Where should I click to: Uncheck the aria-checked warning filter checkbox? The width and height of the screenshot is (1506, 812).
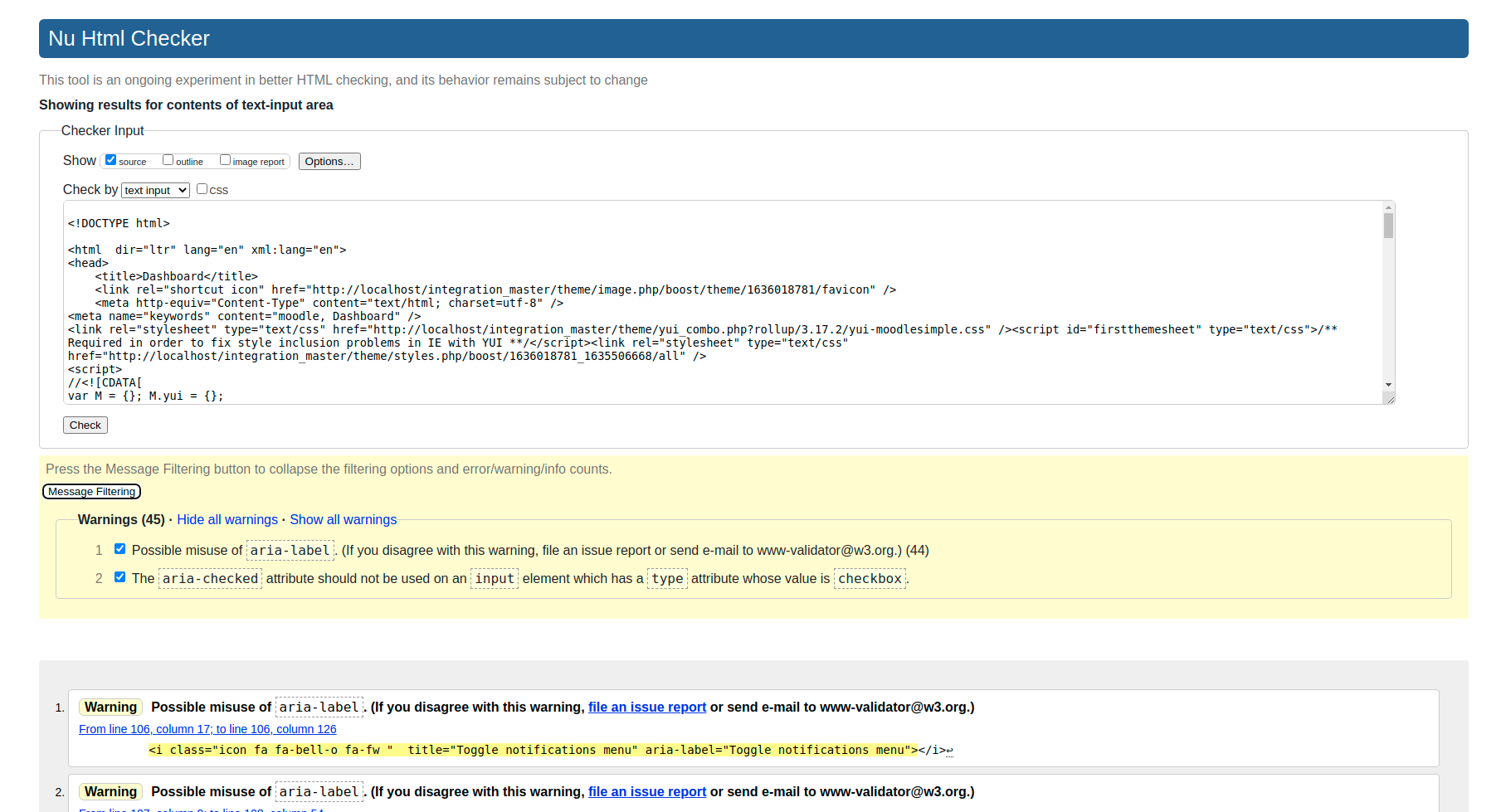[x=119, y=577]
